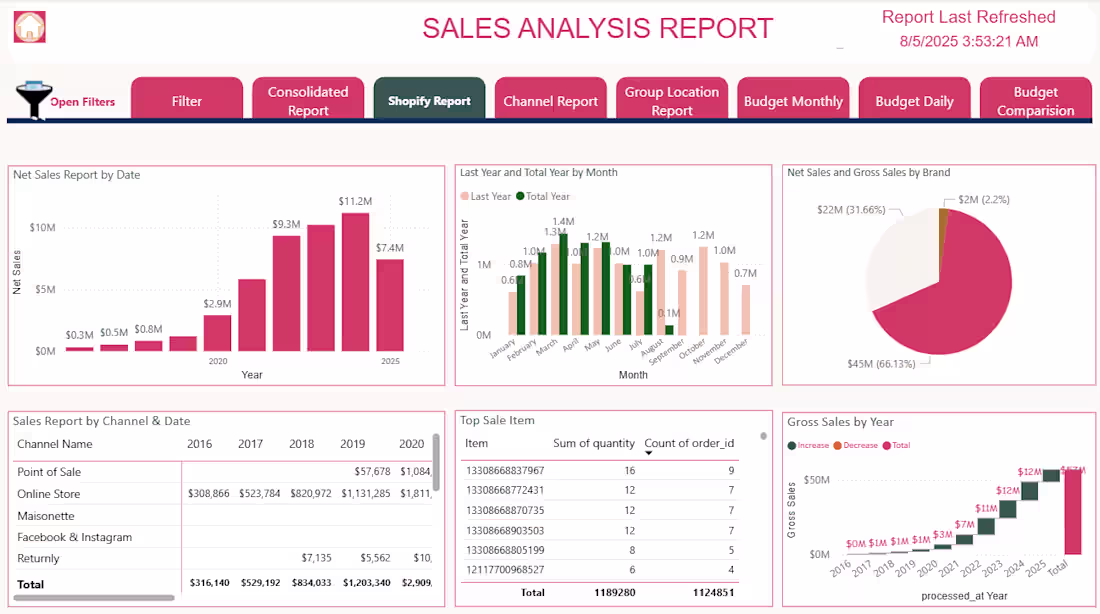
Task: Click the 1124851 total order count
Action: point(713,592)
